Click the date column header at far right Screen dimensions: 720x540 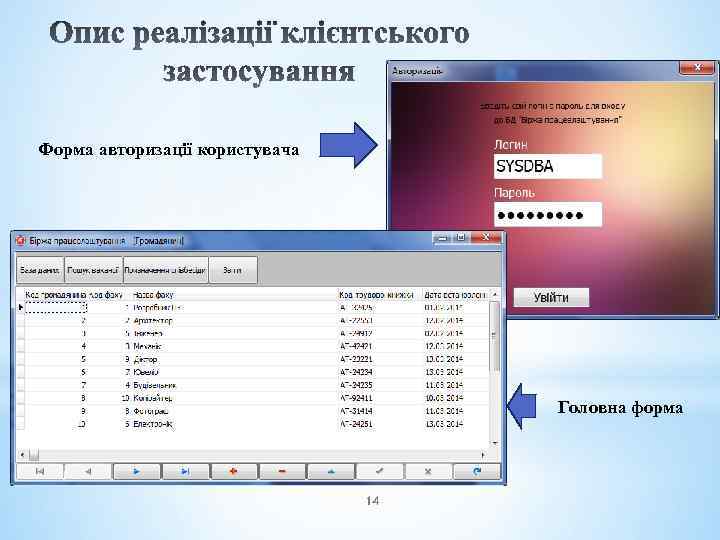pos(455,295)
